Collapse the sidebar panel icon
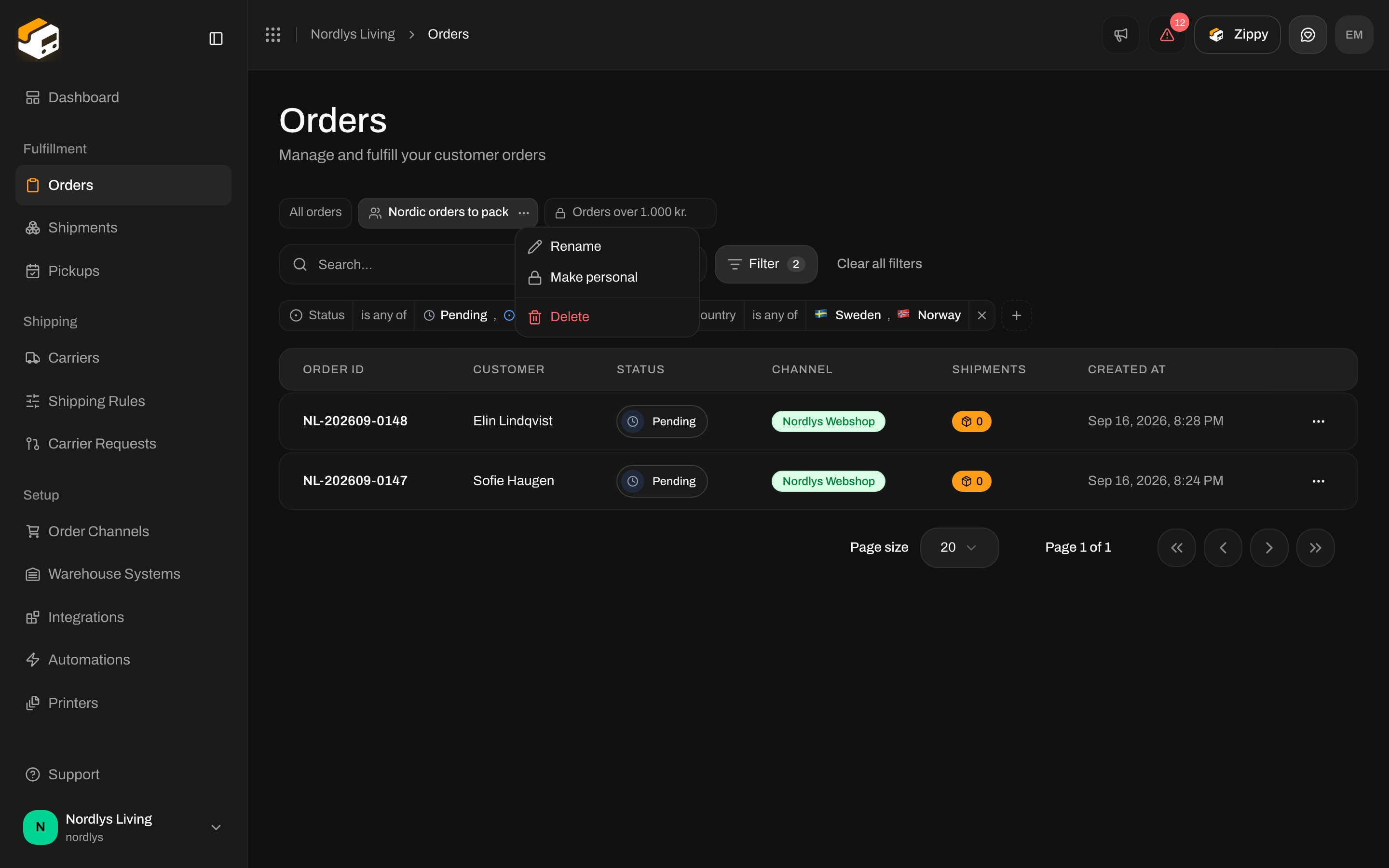This screenshot has width=1389, height=868. (x=216, y=39)
